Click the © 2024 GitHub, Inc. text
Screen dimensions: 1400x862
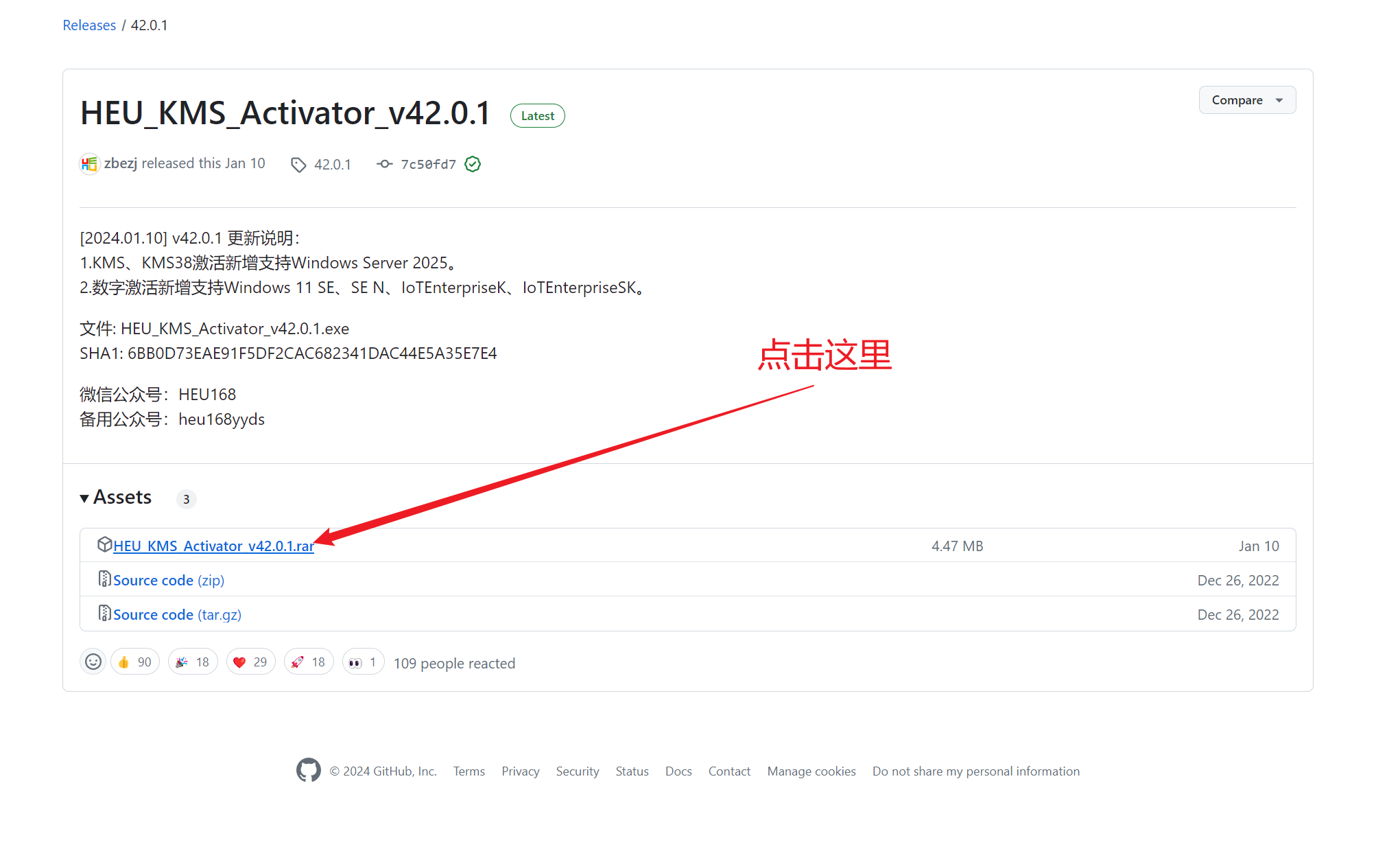(383, 771)
